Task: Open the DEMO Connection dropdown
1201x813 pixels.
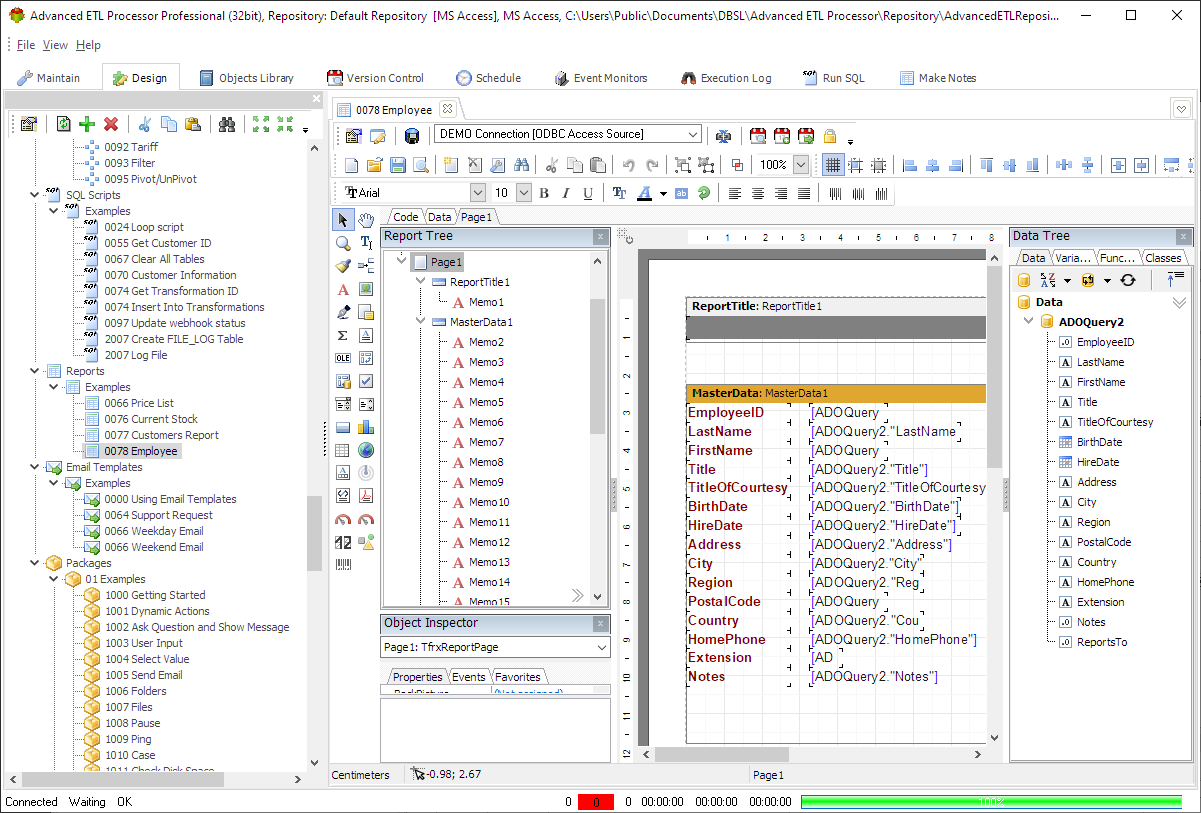Action: (x=693, y=134)
